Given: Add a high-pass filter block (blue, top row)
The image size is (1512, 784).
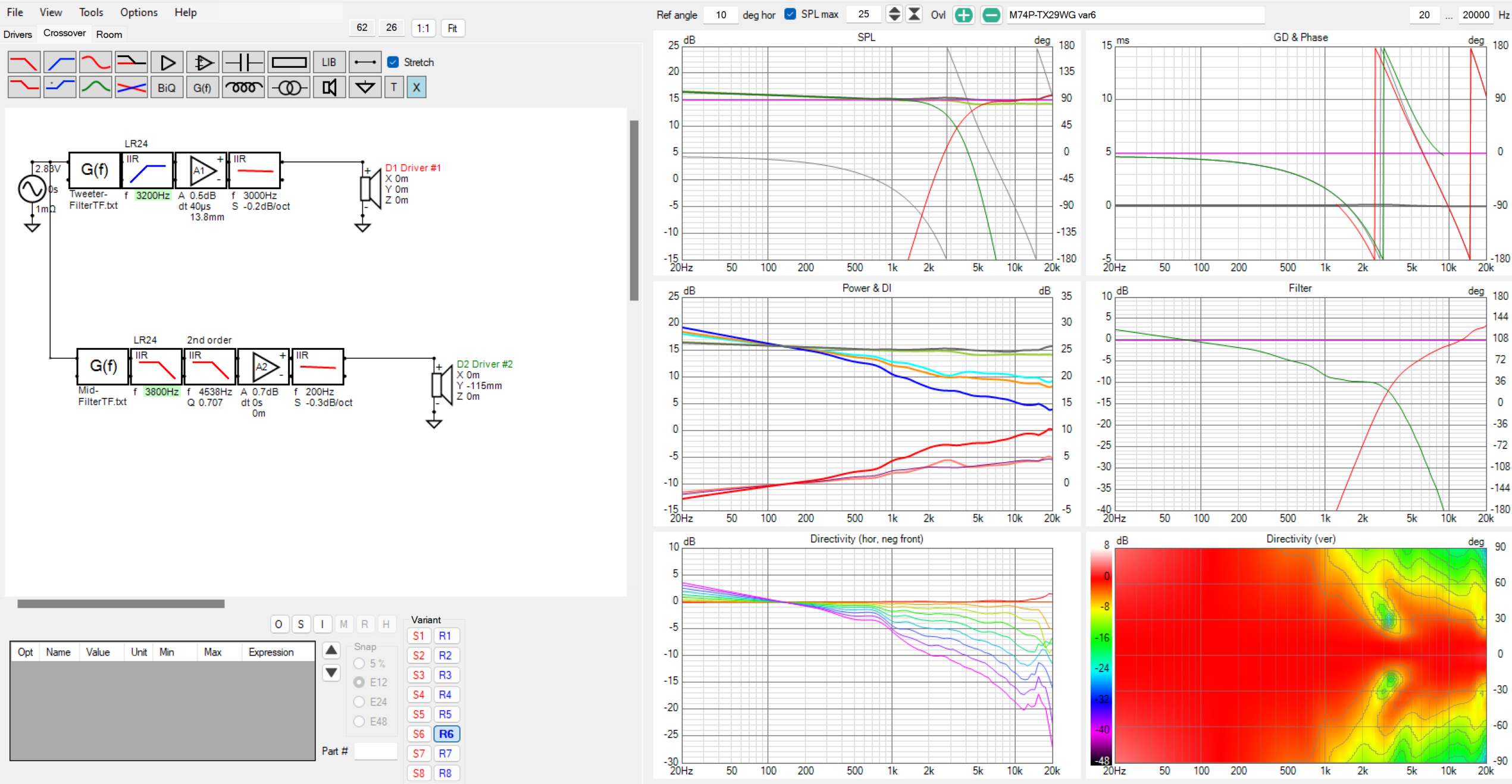Looking at the screenshot, I should [60, 62].
